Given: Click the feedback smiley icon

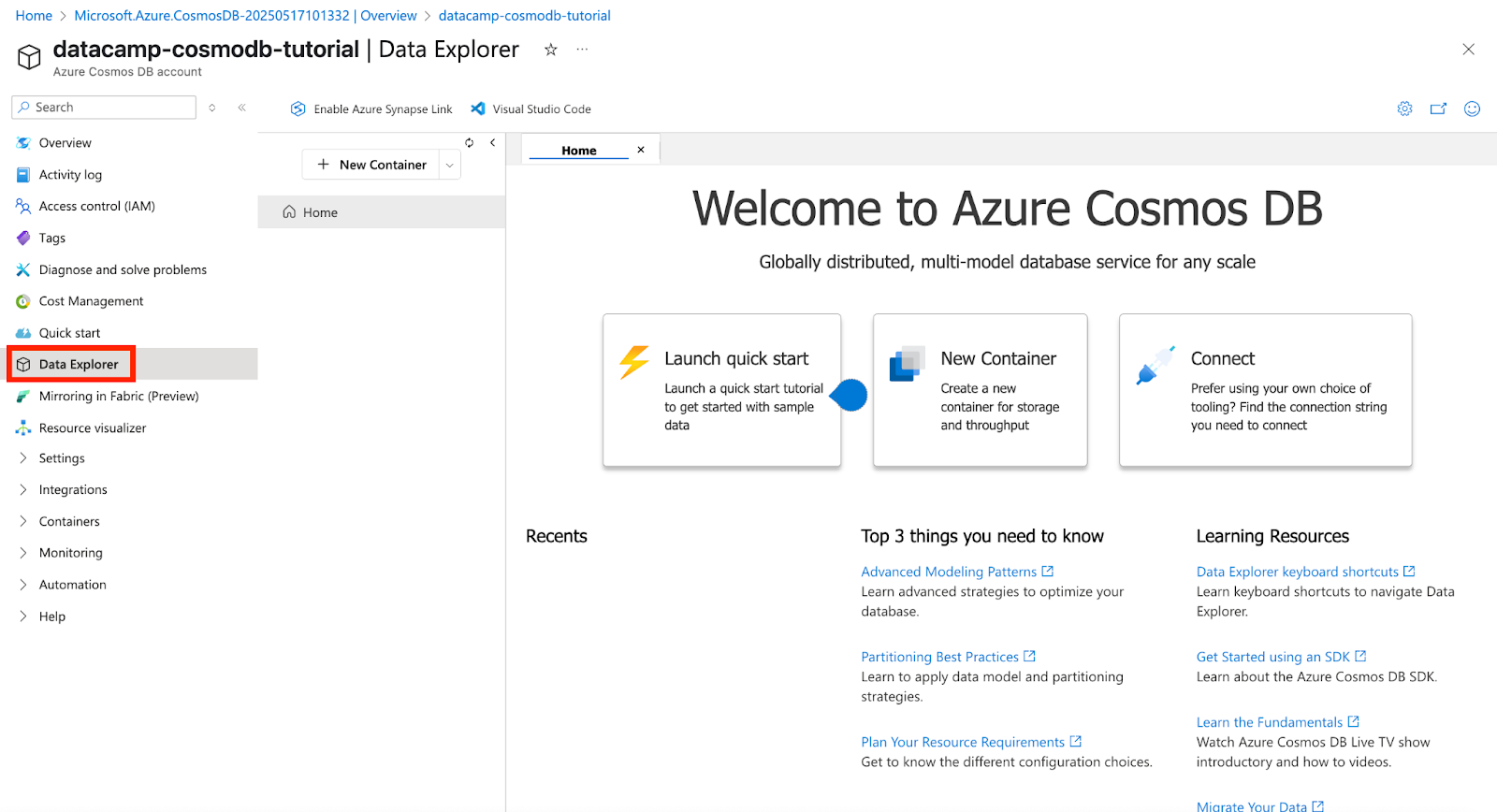Looking at the screenshot, I should [1472, 109].
